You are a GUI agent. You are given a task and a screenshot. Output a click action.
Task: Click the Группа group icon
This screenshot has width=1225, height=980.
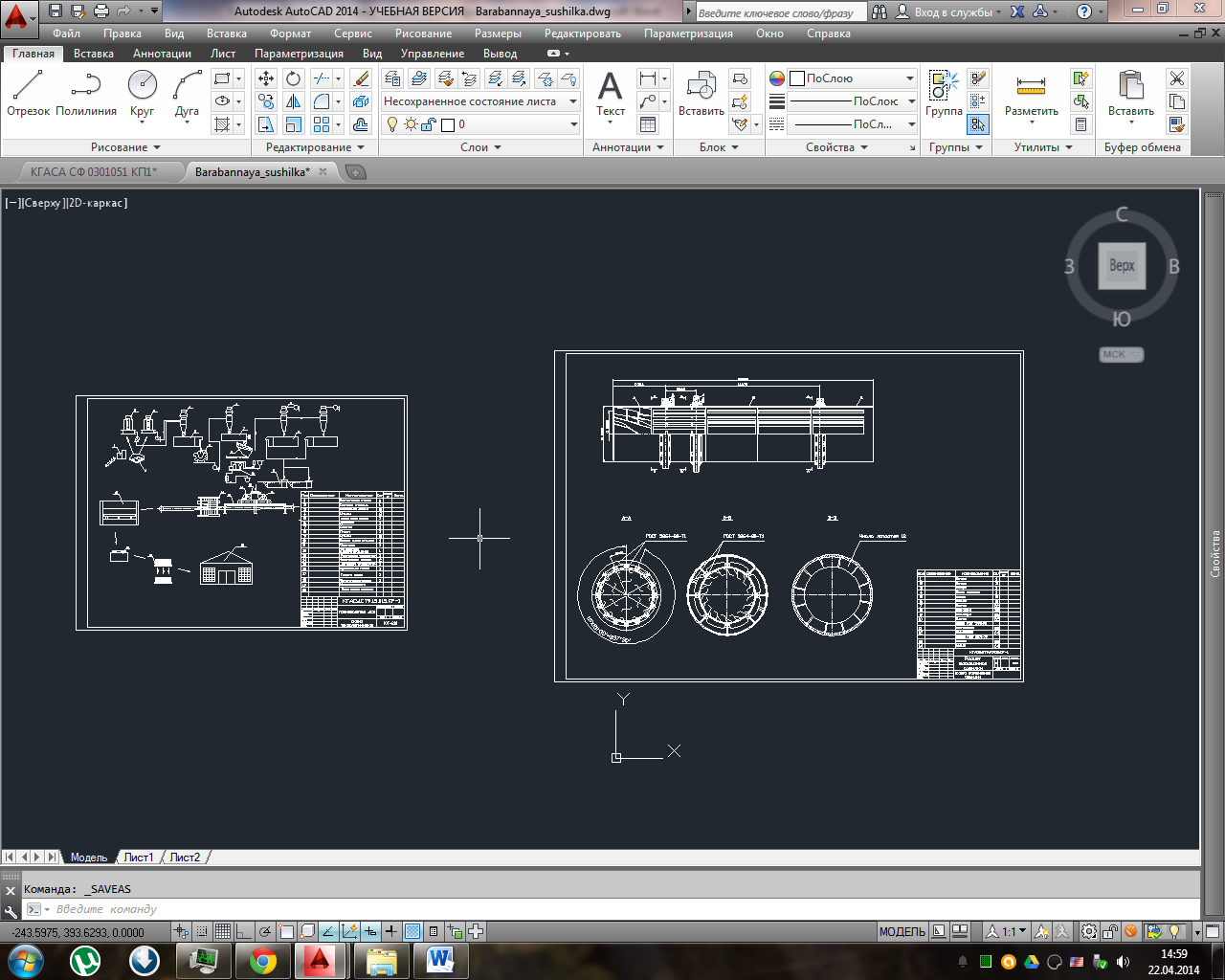click(x=944, y=94)
